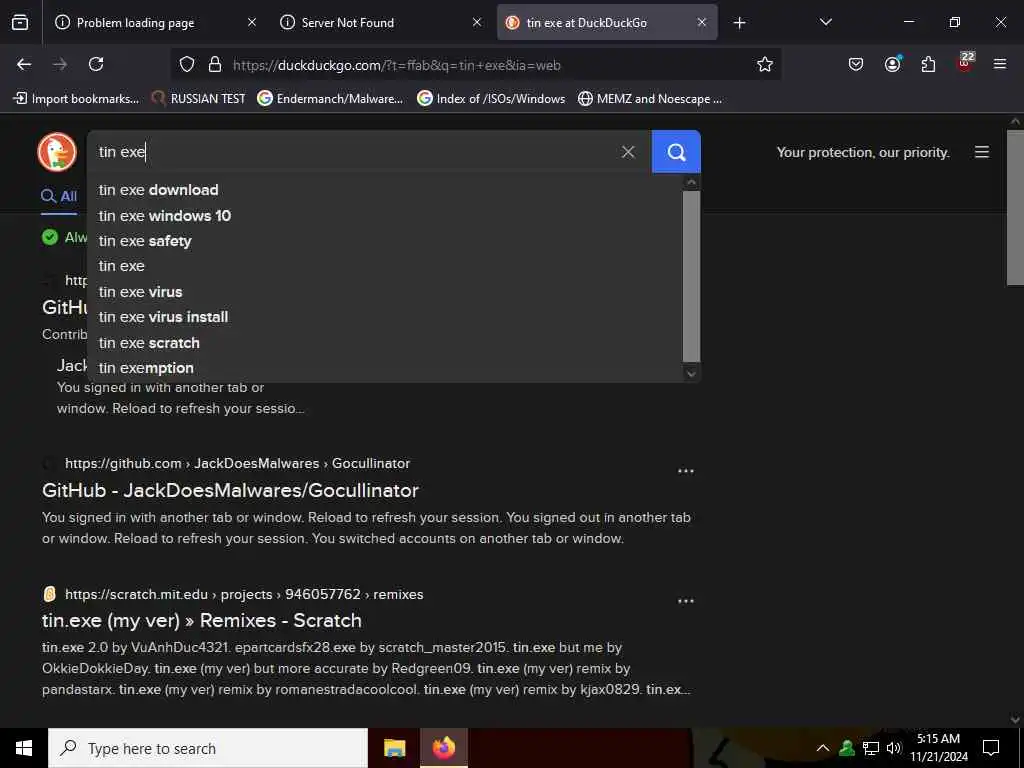Click Your protection, our priority text
Image resolution: width=1024 pixels, height=768 pixels.
[863, 152]
